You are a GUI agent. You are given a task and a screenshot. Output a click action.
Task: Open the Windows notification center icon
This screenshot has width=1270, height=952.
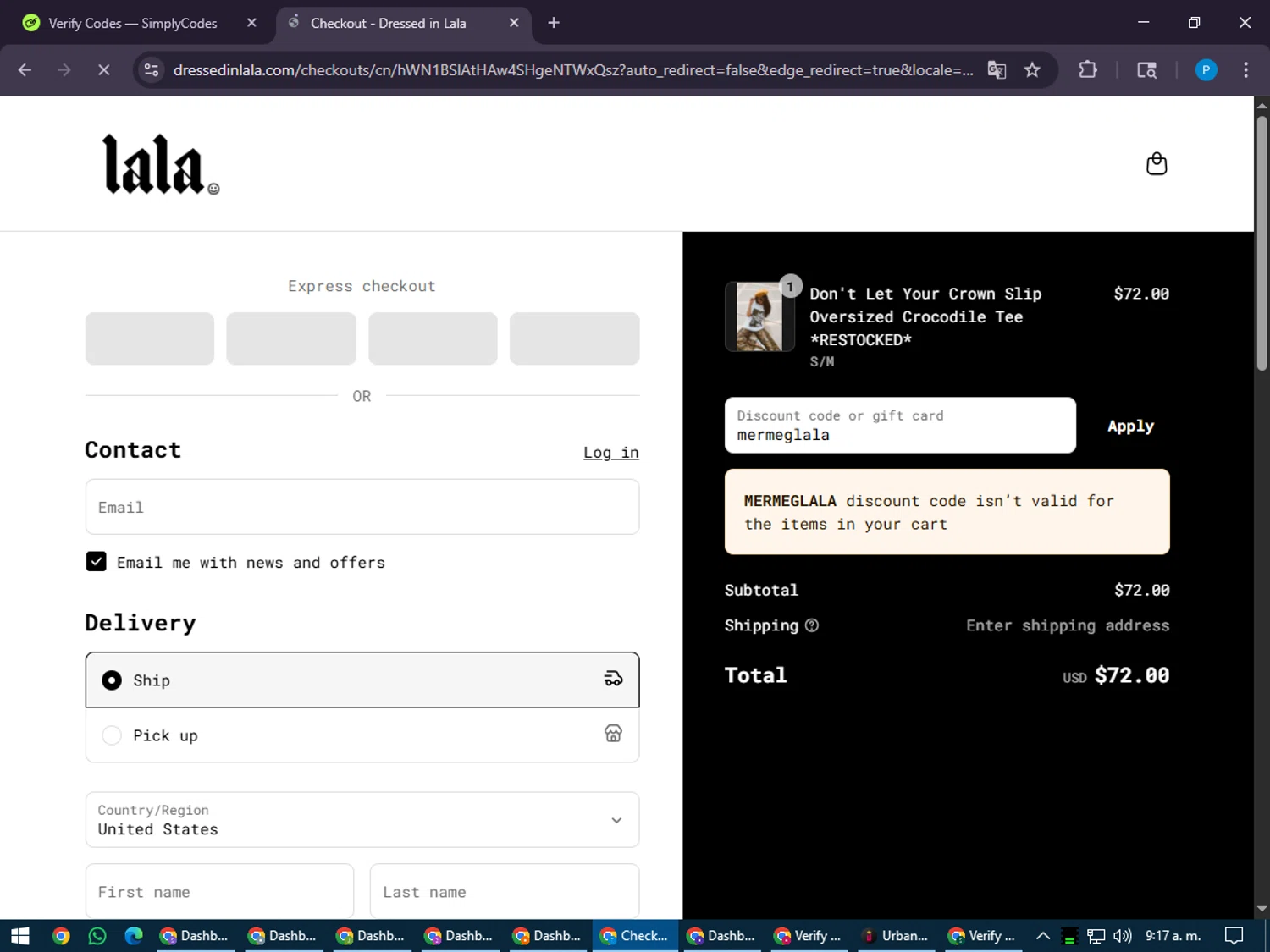(x=1234, y=936)
